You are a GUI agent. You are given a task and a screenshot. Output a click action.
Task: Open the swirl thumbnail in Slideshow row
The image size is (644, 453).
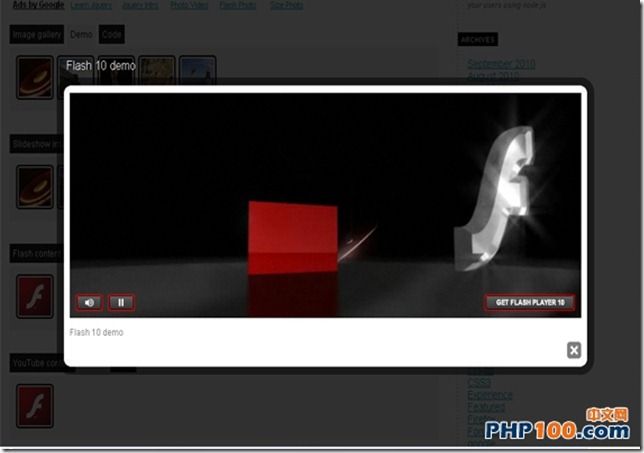35,187
